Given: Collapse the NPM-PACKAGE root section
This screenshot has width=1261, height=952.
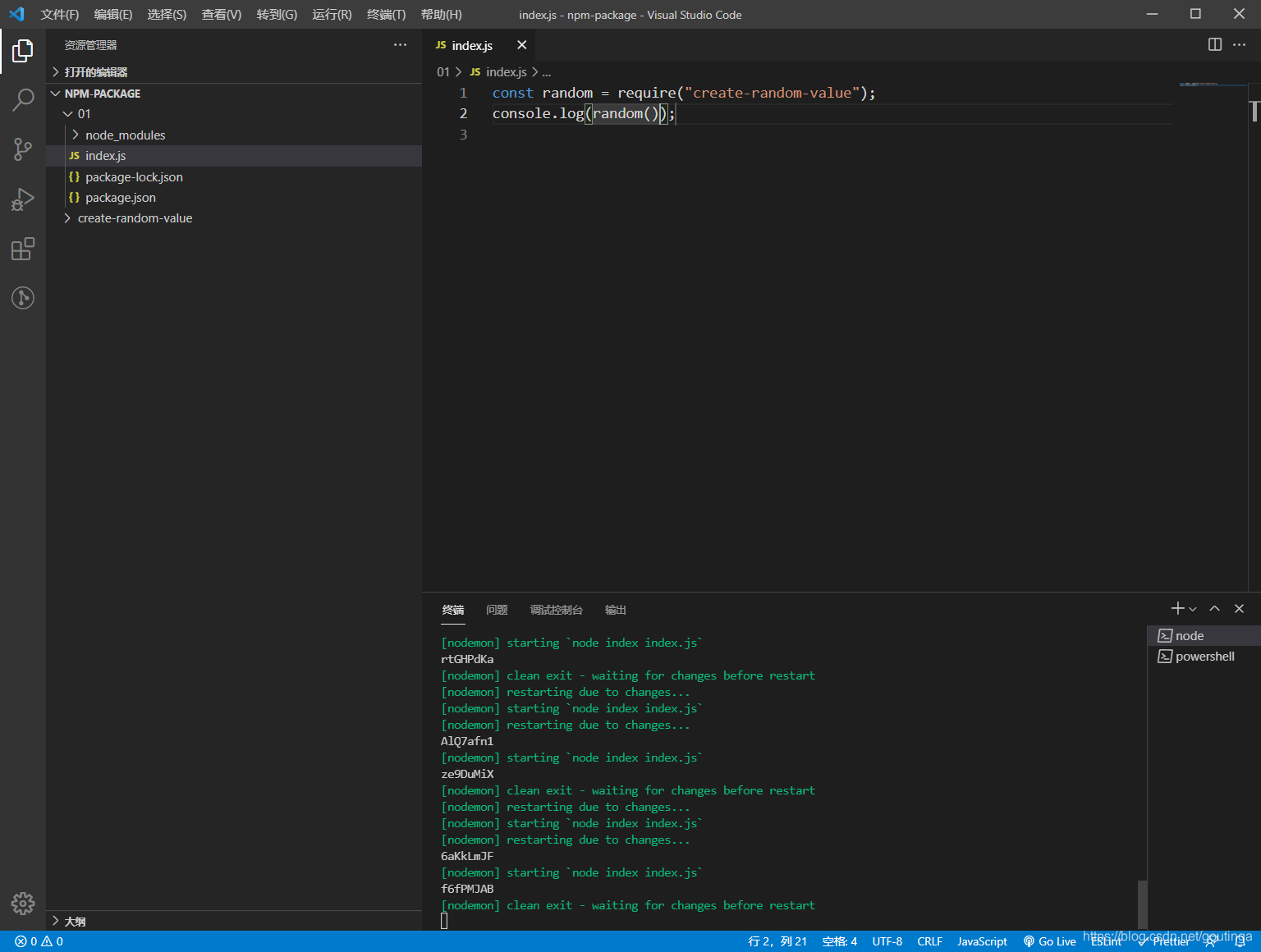Looking at the screenshot, I should coord(234,94).
